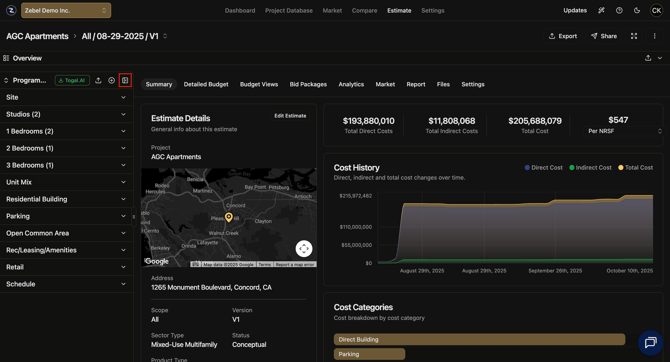Viewport: 670px width, 362px height.
Task: Expand the Open Common Area section
Action: pyautogui.click(x=66, y=233)
